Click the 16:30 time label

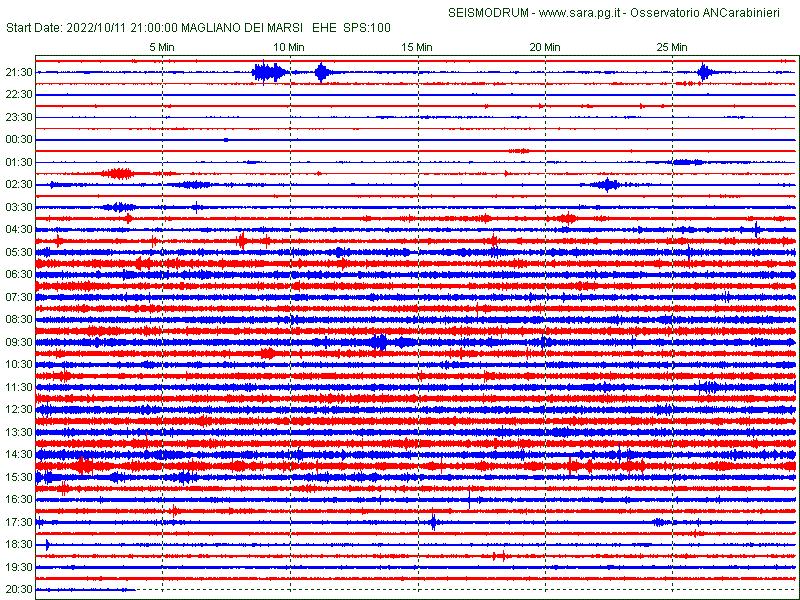click(19, 499)
